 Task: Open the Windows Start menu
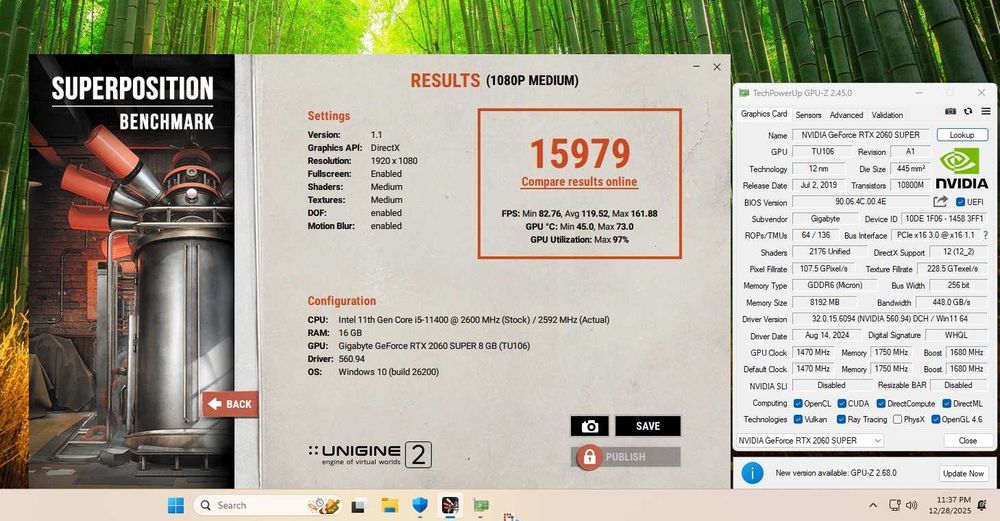pyautogui.click(x=176, y=505)
